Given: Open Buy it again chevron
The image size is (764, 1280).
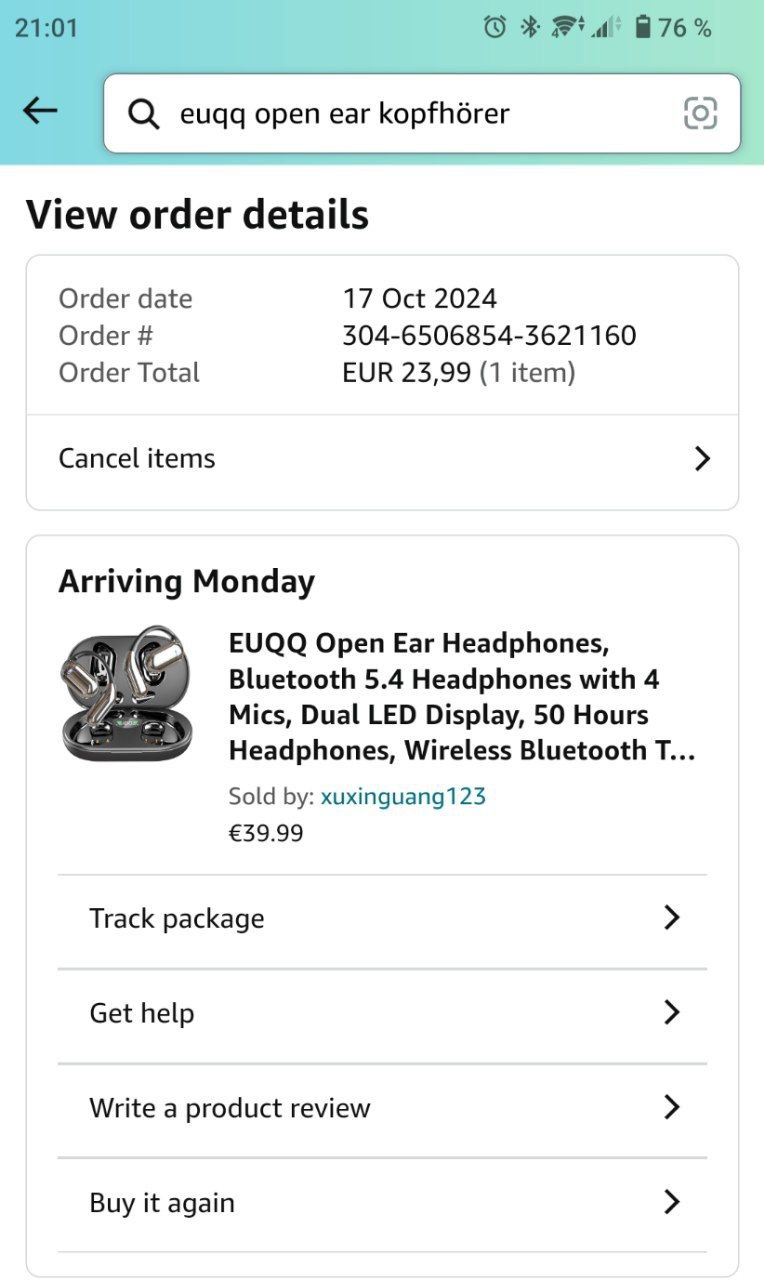Looking at the screenshot, I should (672, 1202).
